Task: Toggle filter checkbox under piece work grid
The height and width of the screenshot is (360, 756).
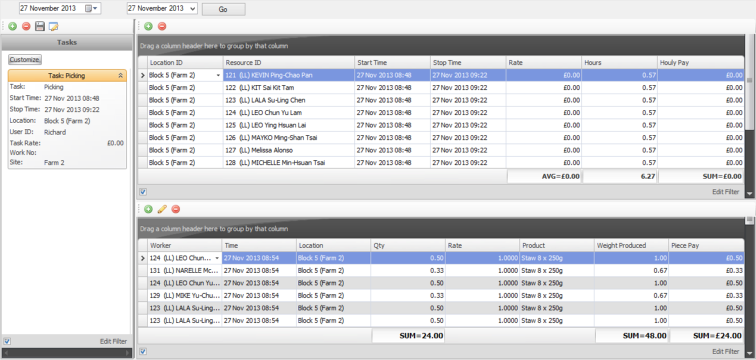Action: point(143,351)
